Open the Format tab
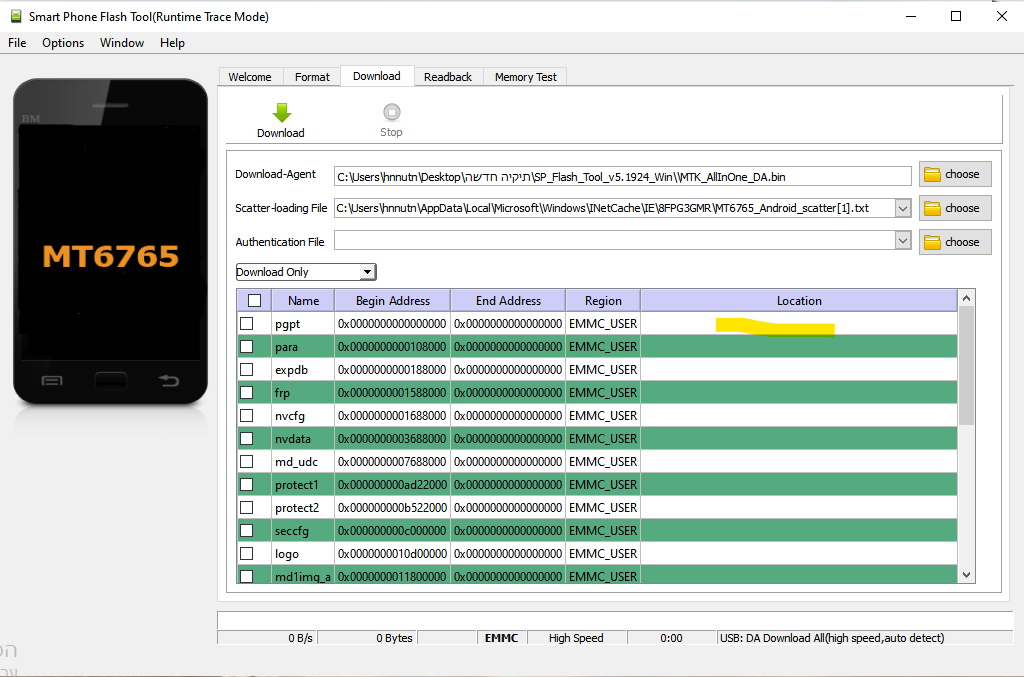The height and width of the screenshot is (677, 1024). tap(312, 77)
